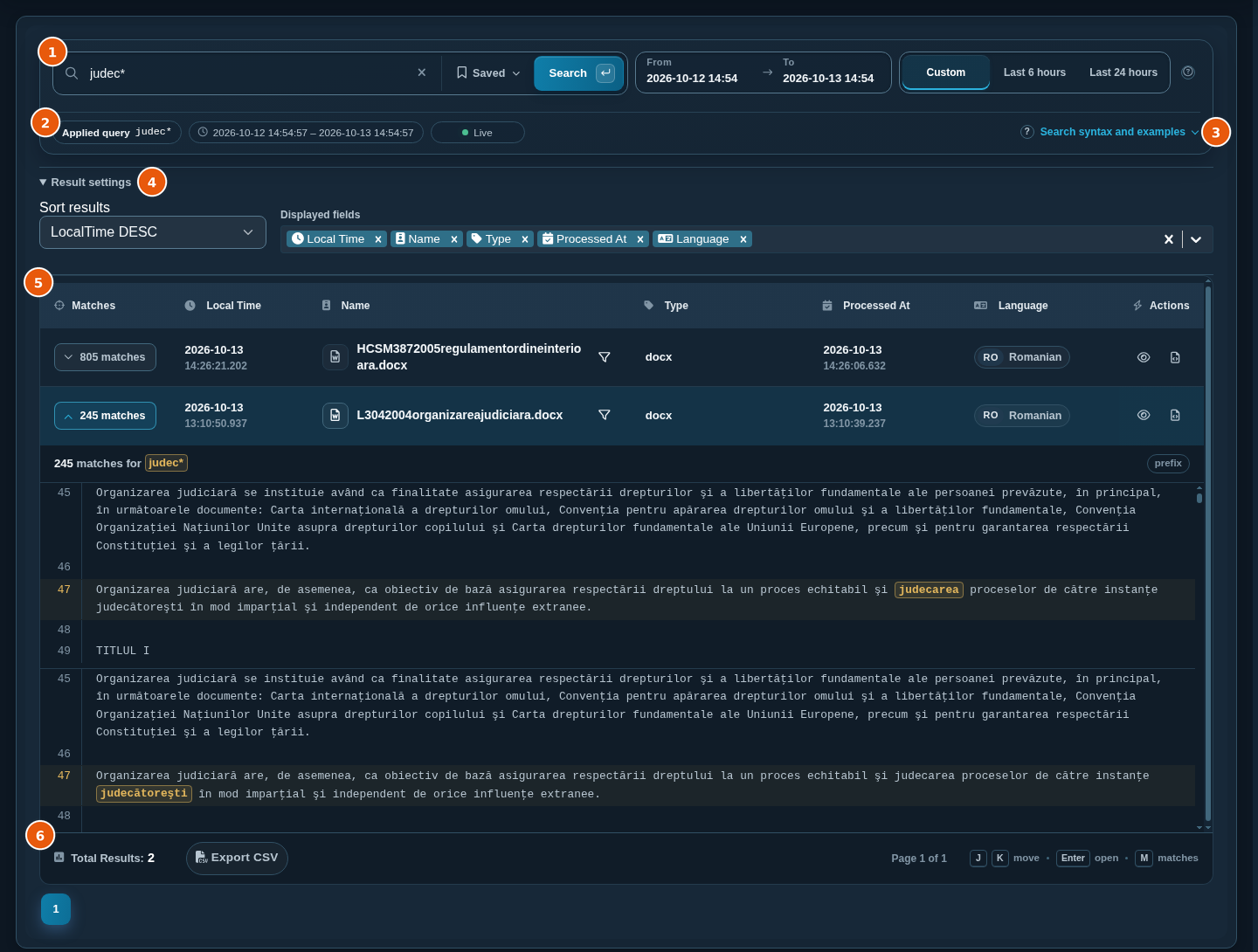Click the matches preview scrollbar thumb
Viewport: 1258px width, 952px height.
coord(1199,498)
